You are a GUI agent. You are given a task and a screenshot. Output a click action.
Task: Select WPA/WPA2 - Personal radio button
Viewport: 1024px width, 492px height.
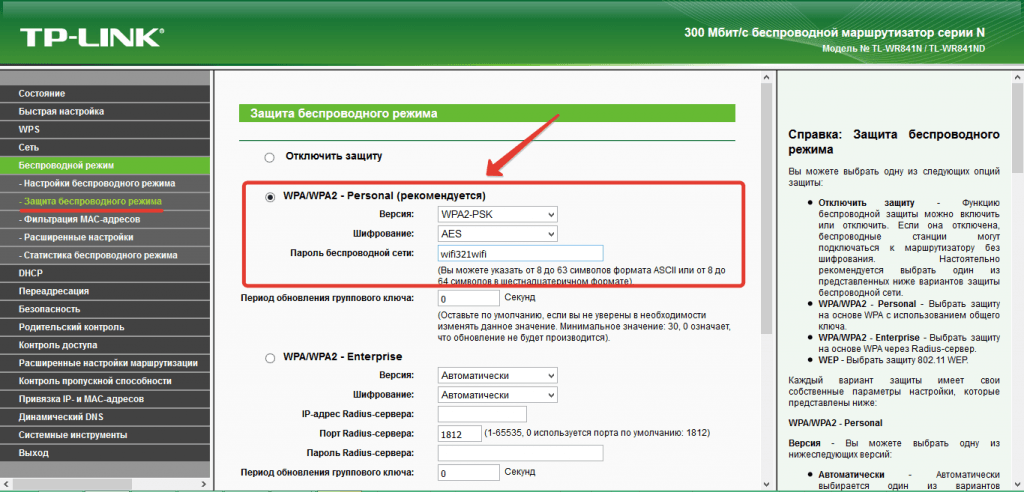click(270, 197)
